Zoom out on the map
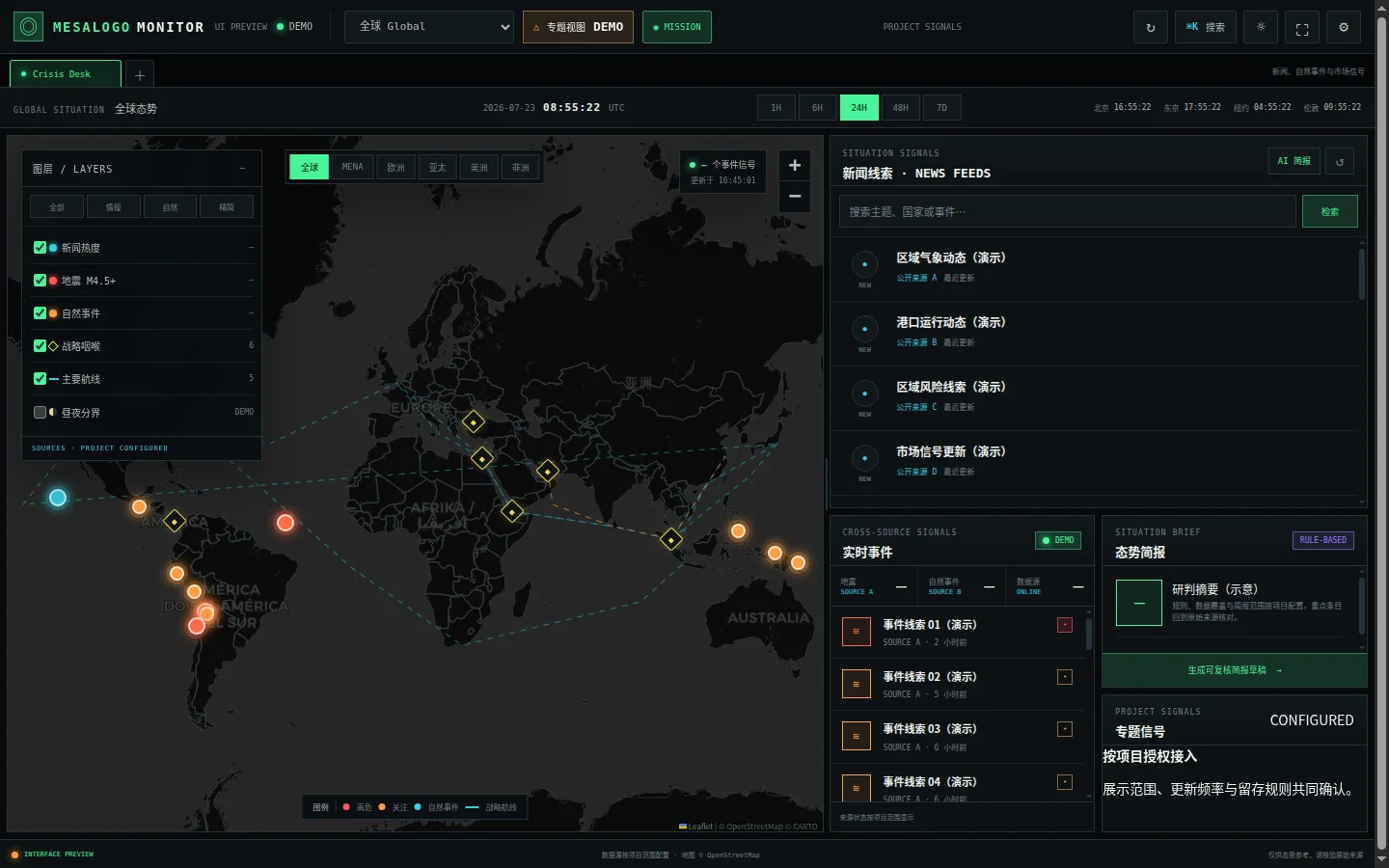This screenshot has width=1389, height=868. (x=795, y=196)
